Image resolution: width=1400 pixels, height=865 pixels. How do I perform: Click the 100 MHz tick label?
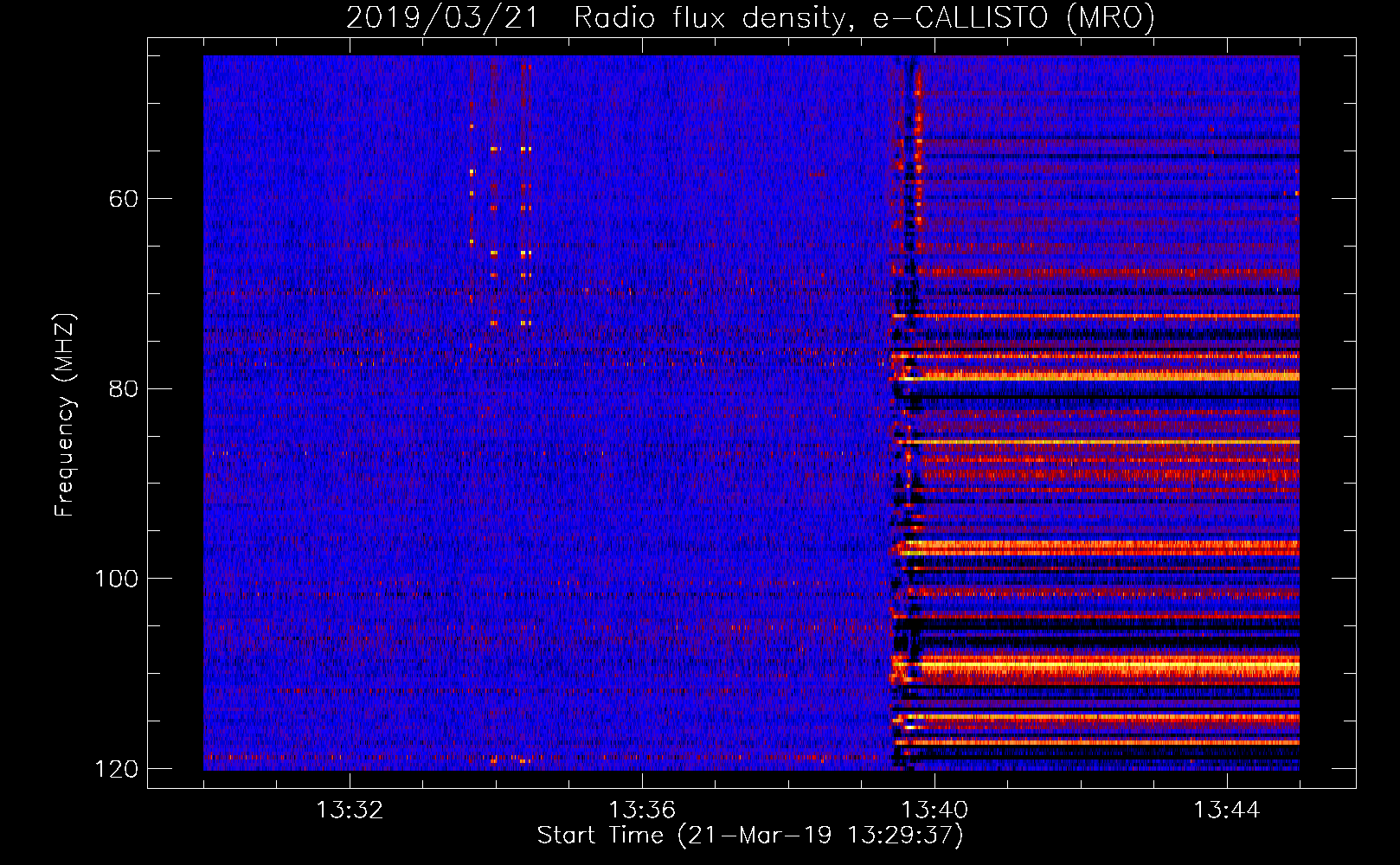pos(116,578)
